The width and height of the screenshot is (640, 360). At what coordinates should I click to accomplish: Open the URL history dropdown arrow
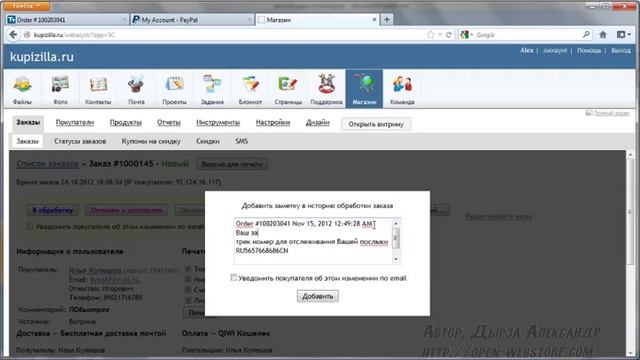(x=440, y=35)
